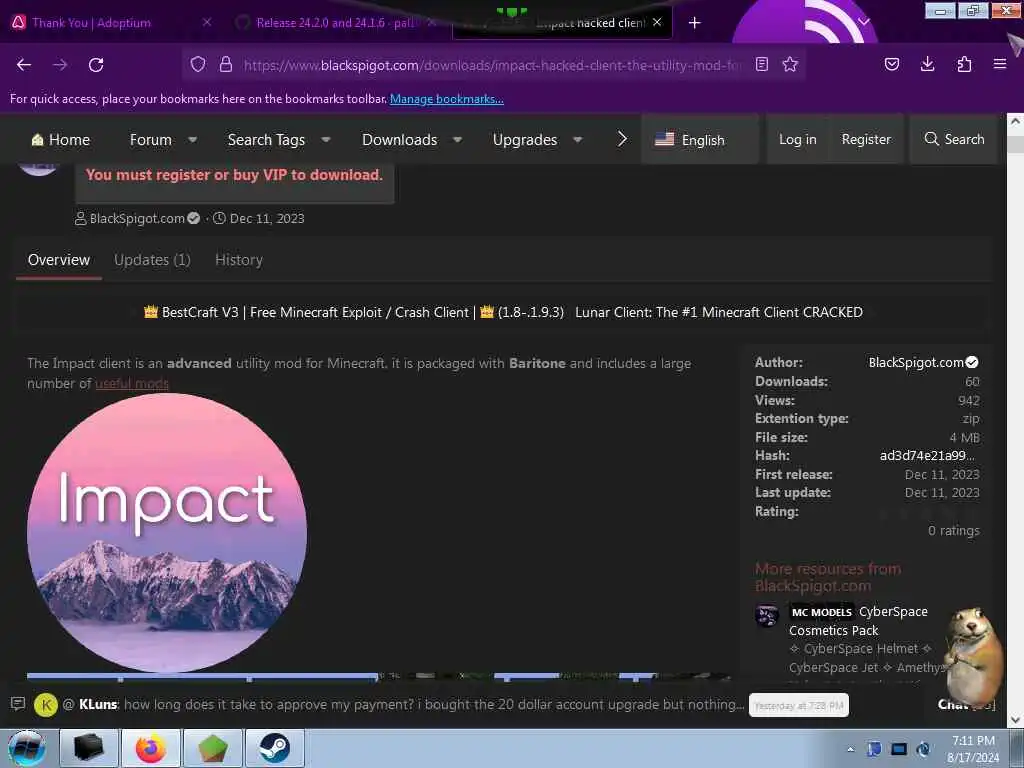Bookmark this page with the star icon
This screenshot has width=1024, height=768.
[790, 64]
